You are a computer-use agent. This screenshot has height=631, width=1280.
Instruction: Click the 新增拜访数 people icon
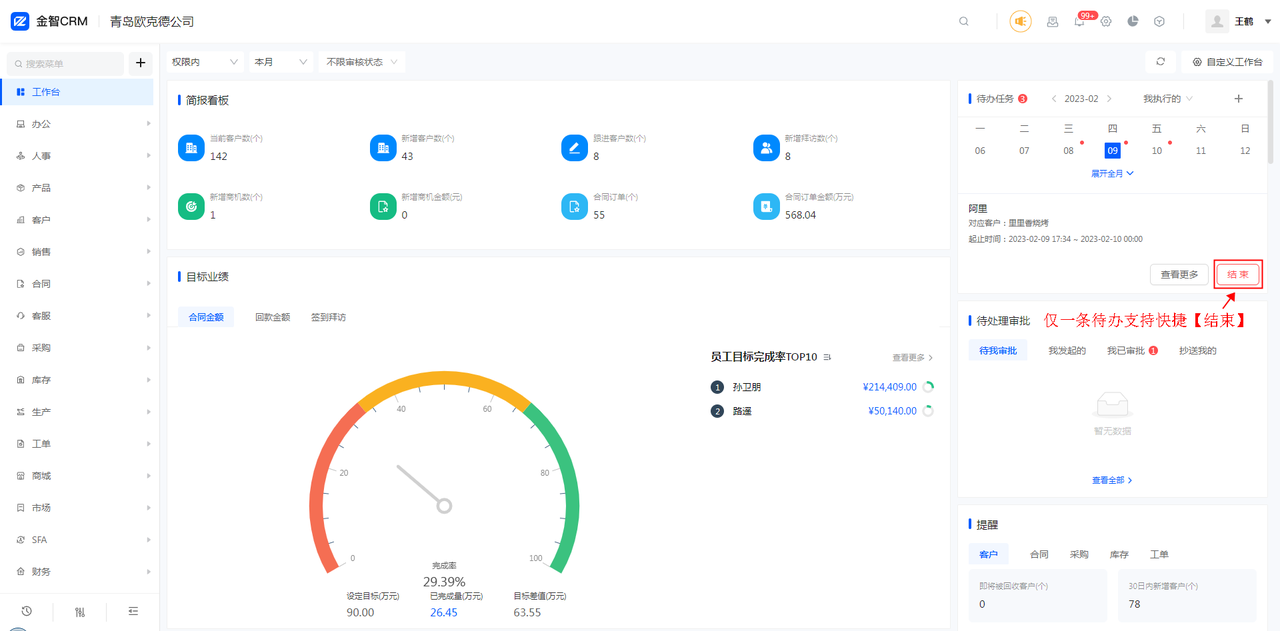pos(766,148)
